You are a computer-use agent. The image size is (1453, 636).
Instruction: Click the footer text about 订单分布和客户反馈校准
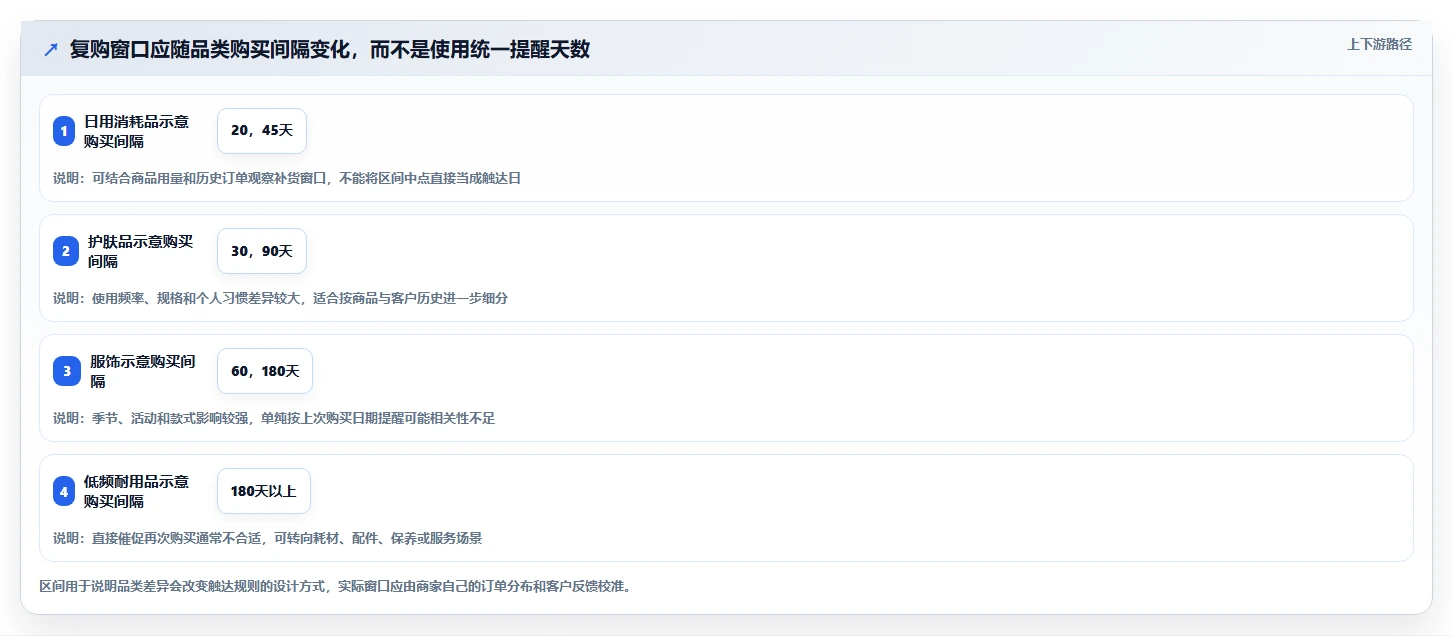(335, 586)
